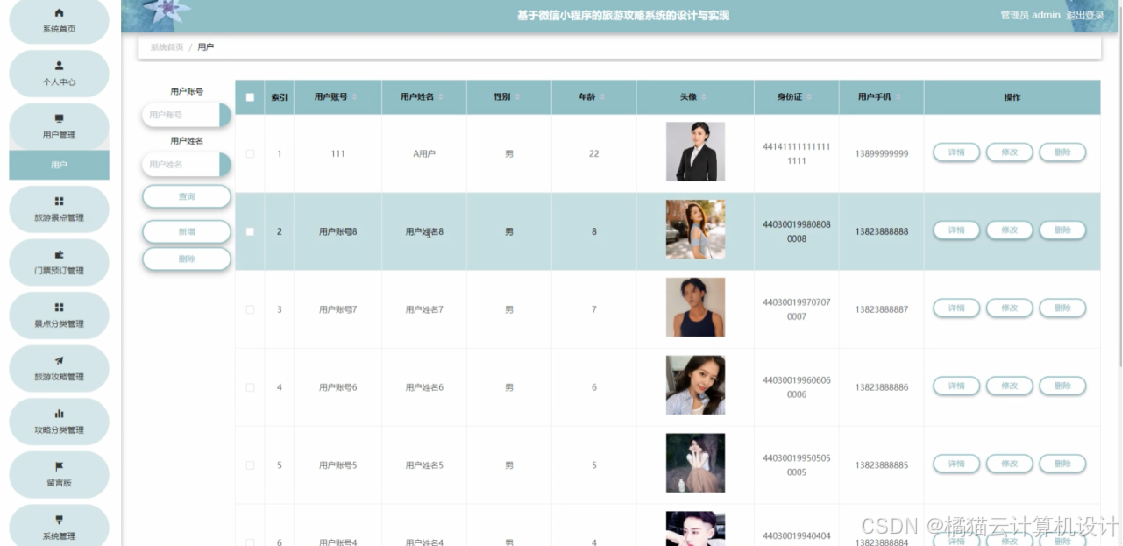
Task: Open 系统首页 via the home icon
Action: point(59,14)
